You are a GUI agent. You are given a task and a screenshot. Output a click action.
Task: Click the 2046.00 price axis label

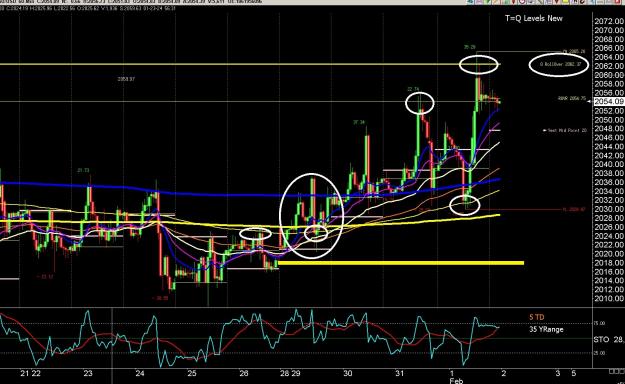tap(609, 138)
